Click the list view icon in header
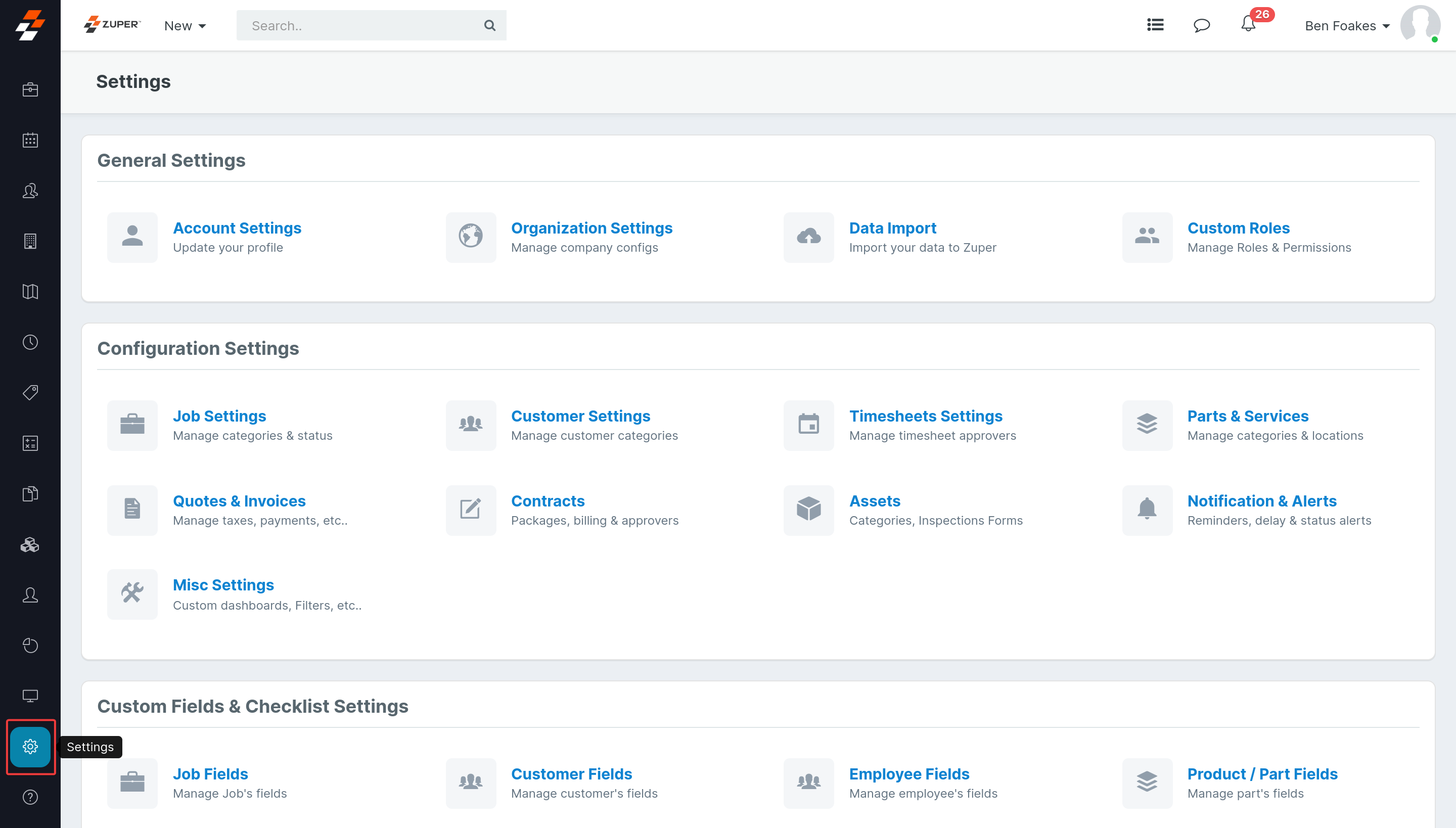This screenshot has width=1456, height=828. tap(1155, 25)
